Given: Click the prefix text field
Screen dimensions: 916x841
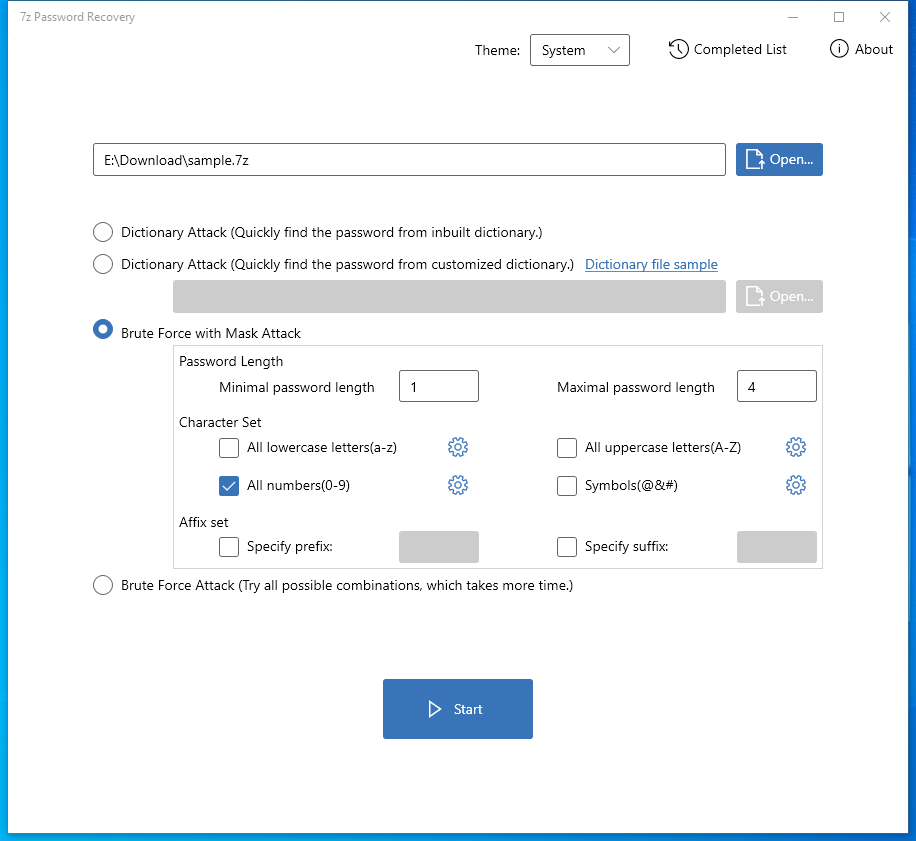Looking at the screenshot, I should pos(439,547).
